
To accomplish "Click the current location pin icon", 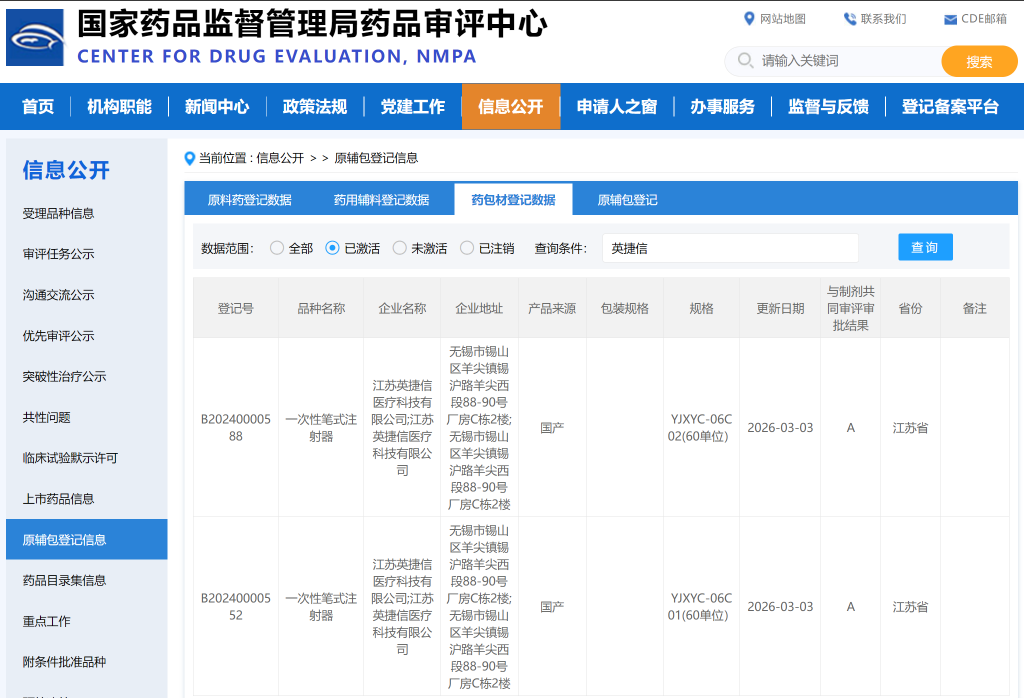I will (190, 158).
